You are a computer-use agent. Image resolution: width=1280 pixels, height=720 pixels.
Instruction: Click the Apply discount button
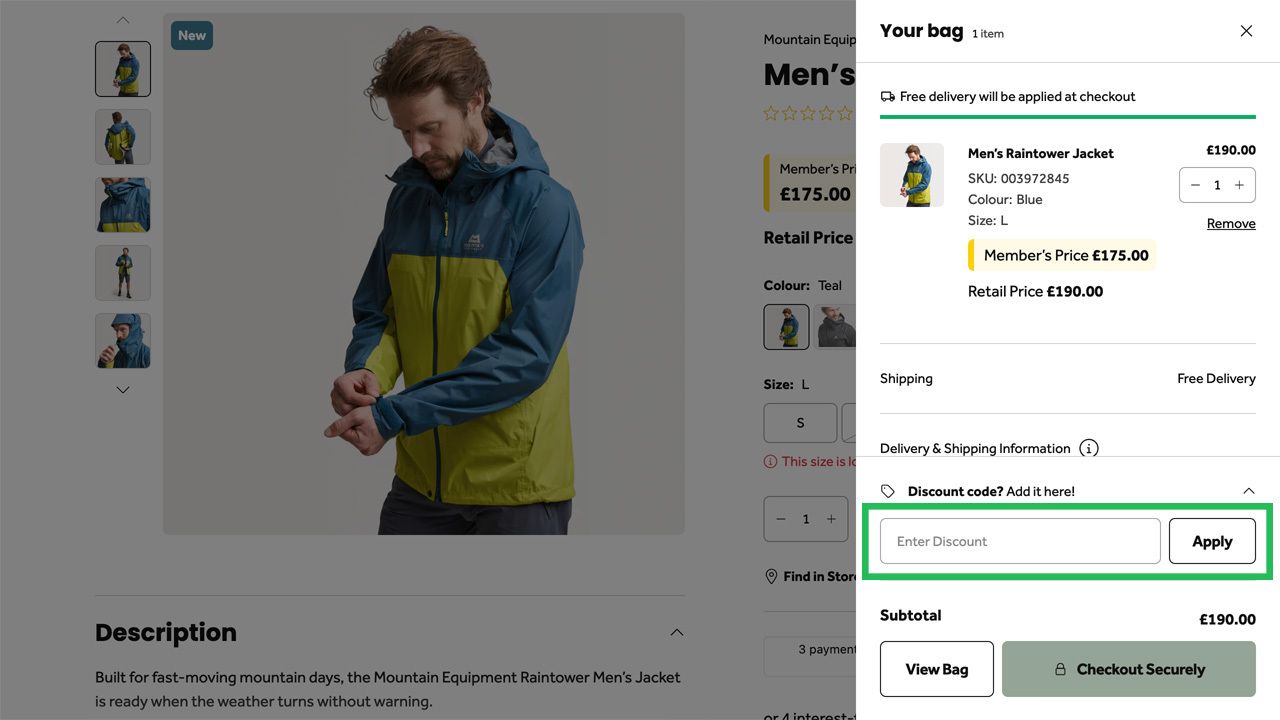pyautogui.click(x=1212, y=540)
